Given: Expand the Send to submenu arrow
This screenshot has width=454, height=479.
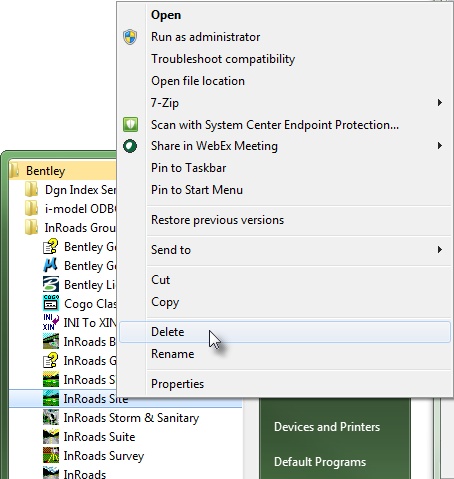Looking at the screenshot, I should click(440, 249).
